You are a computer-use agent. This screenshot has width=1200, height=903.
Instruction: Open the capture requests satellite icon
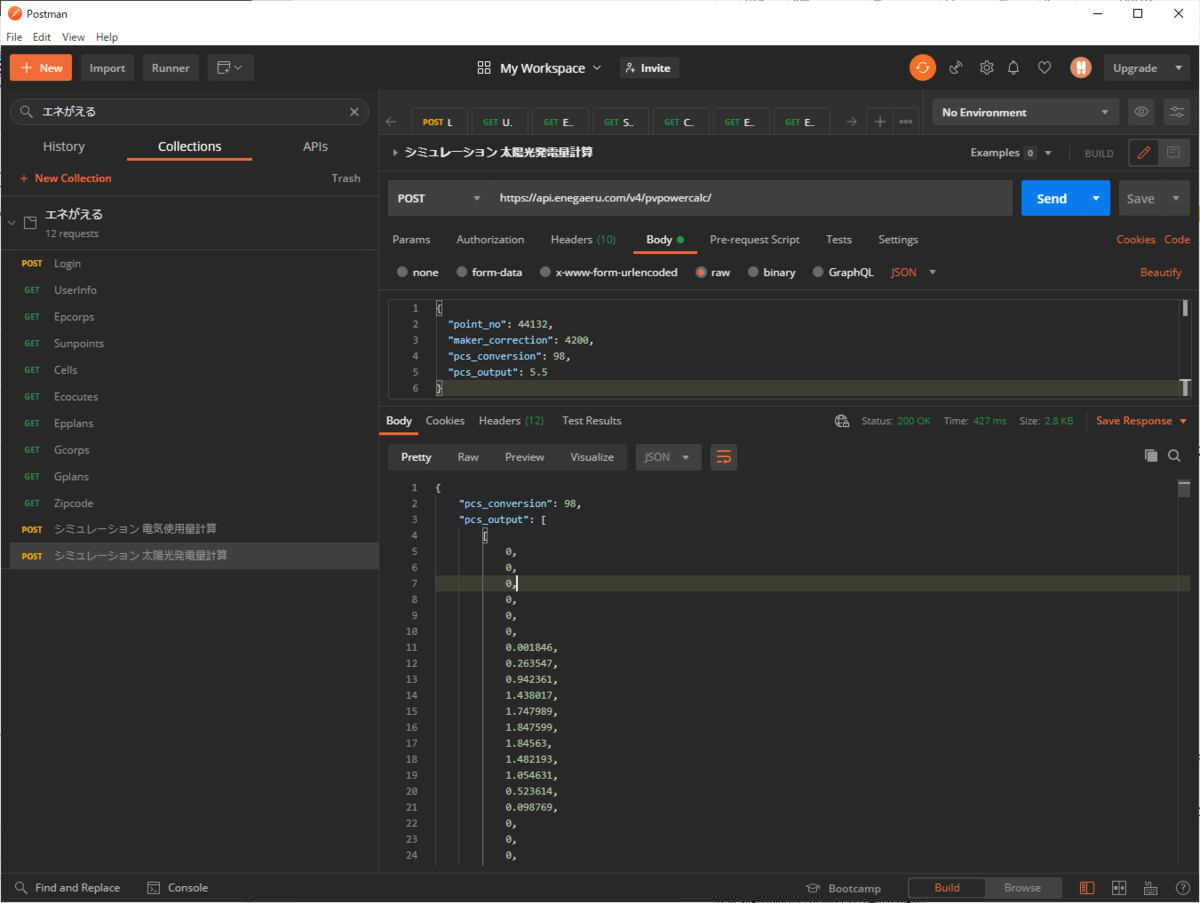coord(956,68)
